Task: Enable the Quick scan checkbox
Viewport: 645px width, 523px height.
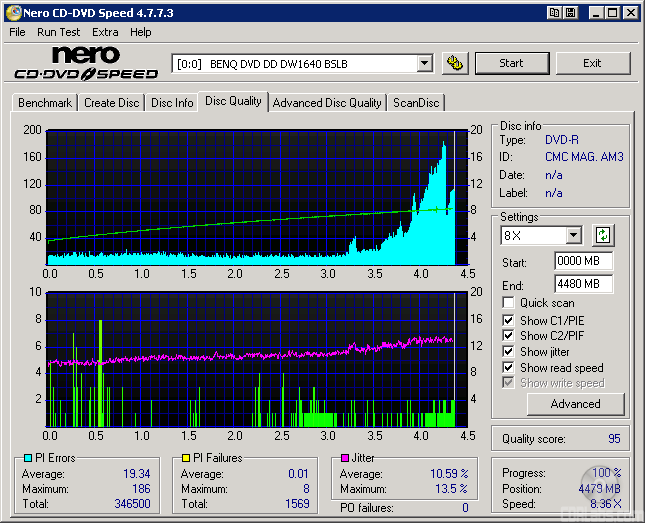Action: tap(509, 303)
